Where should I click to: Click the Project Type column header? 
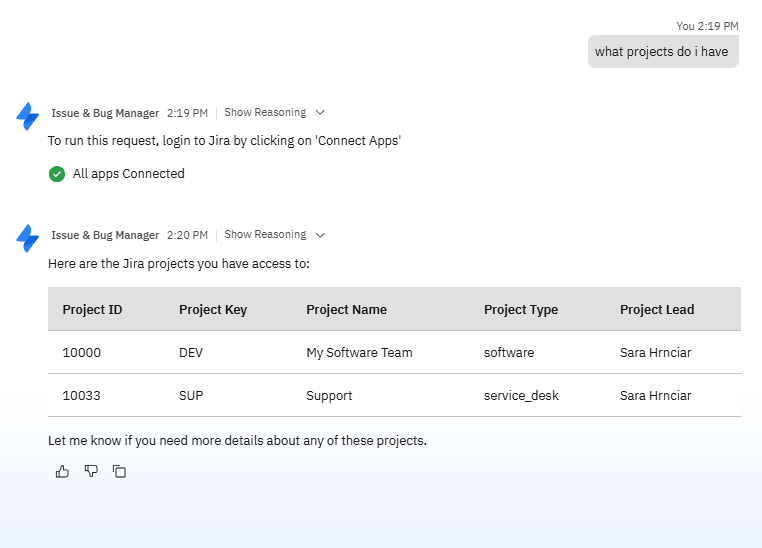point(521,309)
